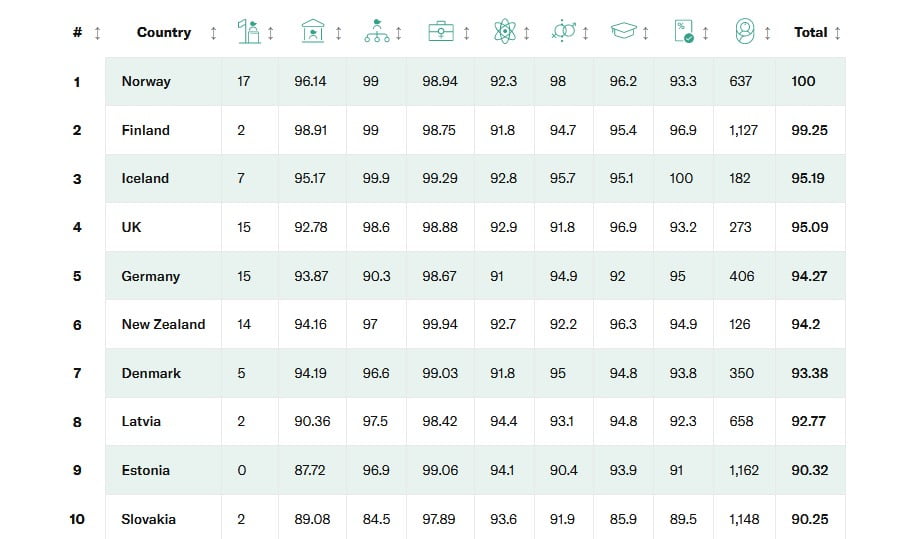This screenshot has height=539, width=920.
Task: Click the Total column header
Action: click(x=810, y=32)
